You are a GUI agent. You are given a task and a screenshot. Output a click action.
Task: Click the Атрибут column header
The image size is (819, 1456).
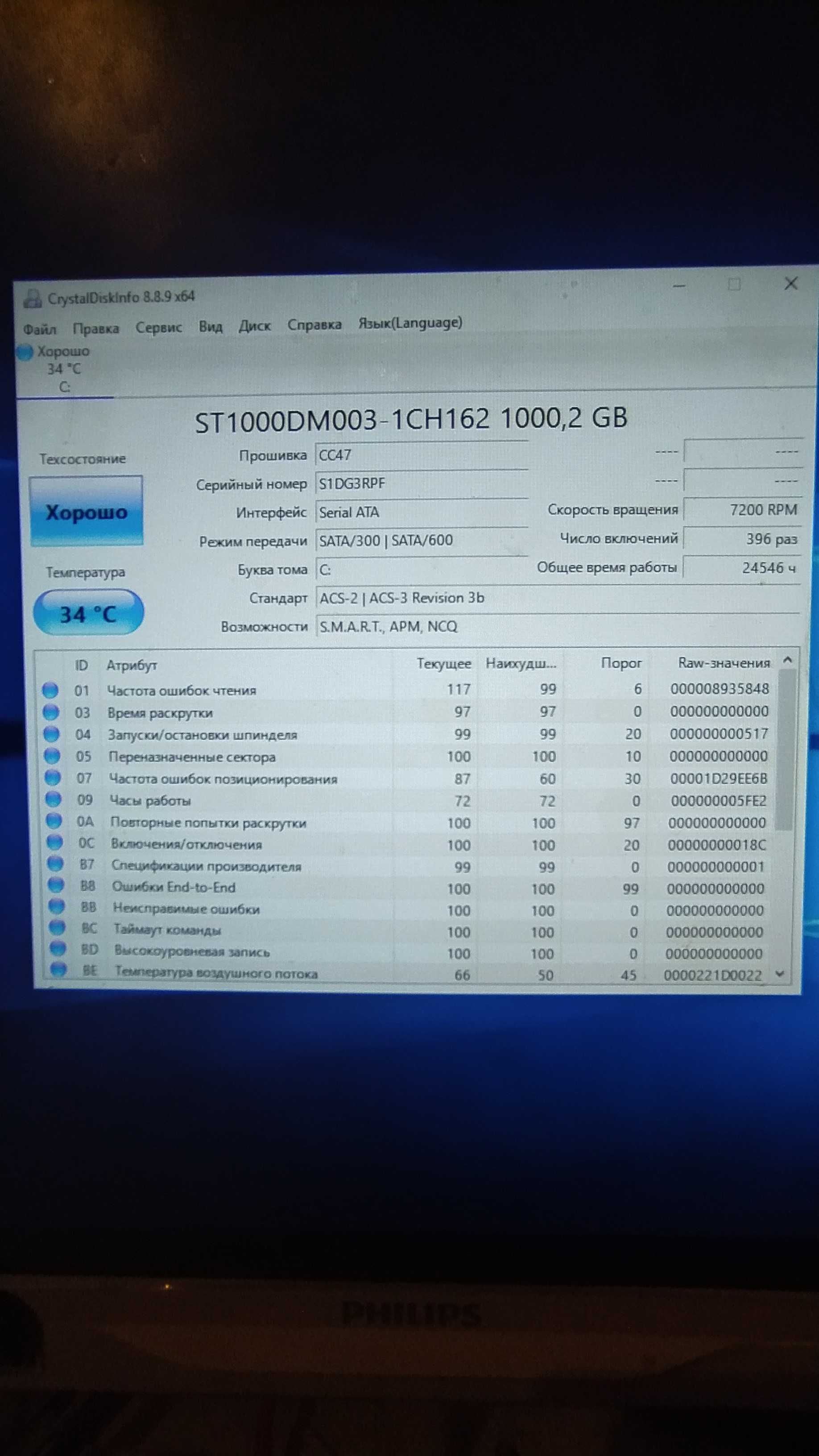pos(131,665)
